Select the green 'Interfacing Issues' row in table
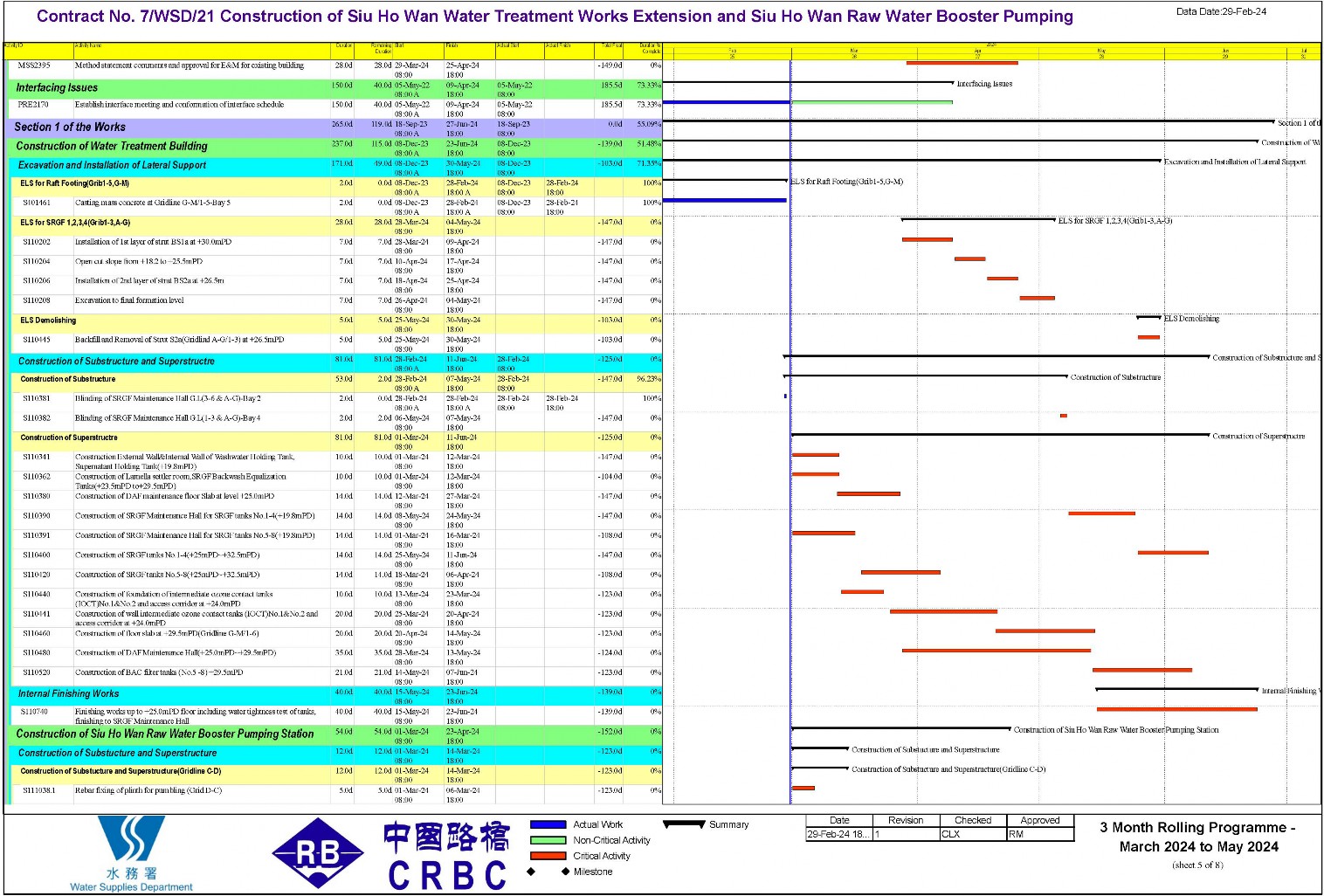 [336, 88]
